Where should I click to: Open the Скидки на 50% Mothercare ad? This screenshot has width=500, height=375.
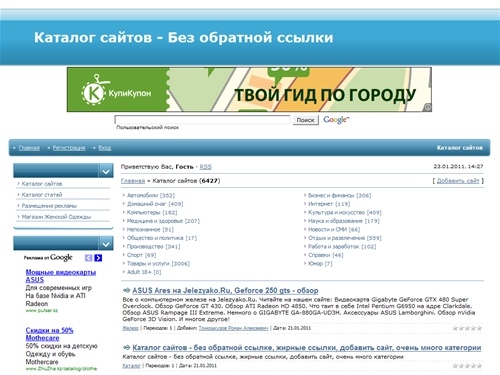(49, 334)
